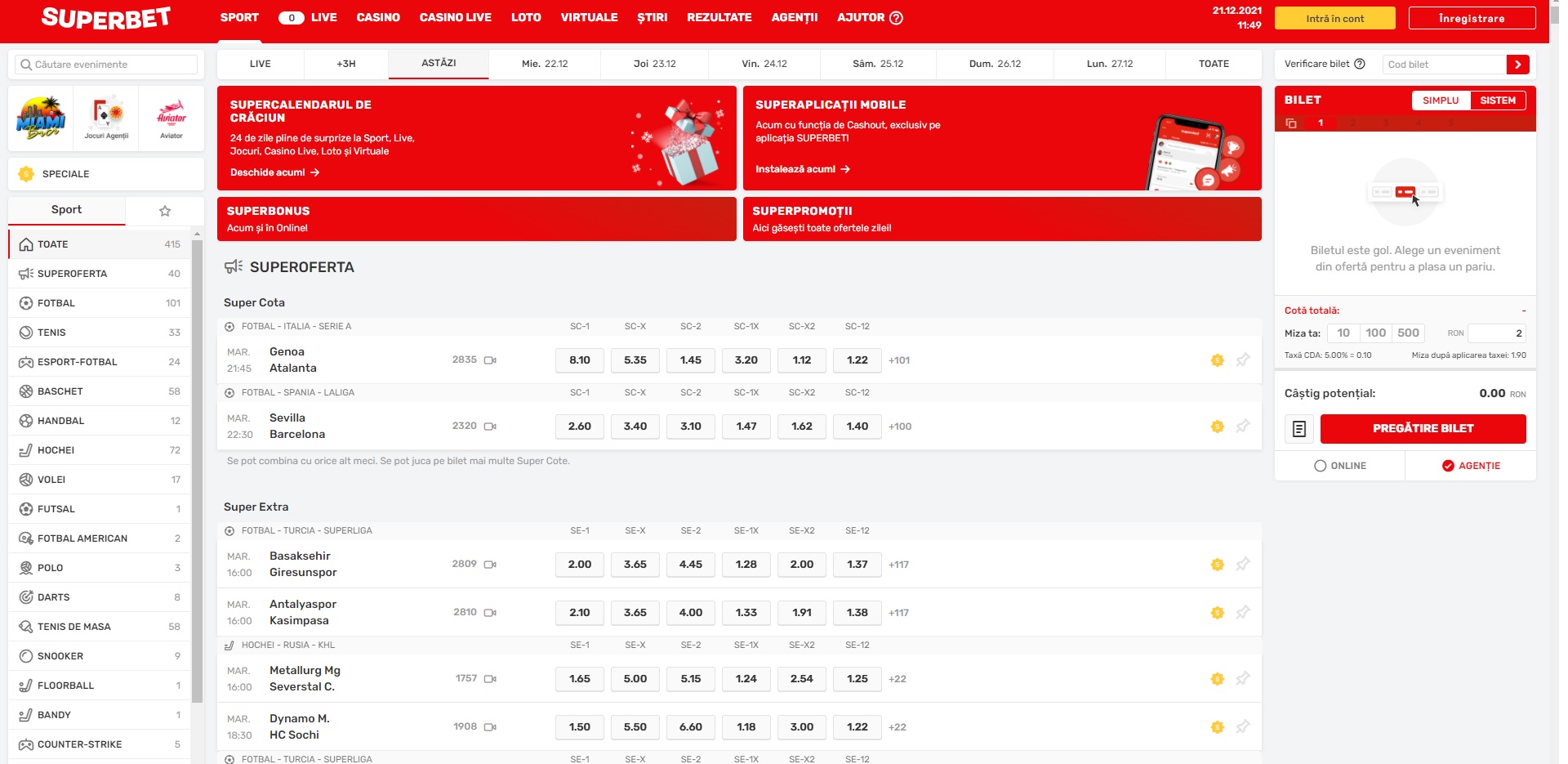The height and width of the screenshot is (764, 1568).
Task: Pin the Metallurg Mg Severstal match
Action: (x=1243, y=678)
